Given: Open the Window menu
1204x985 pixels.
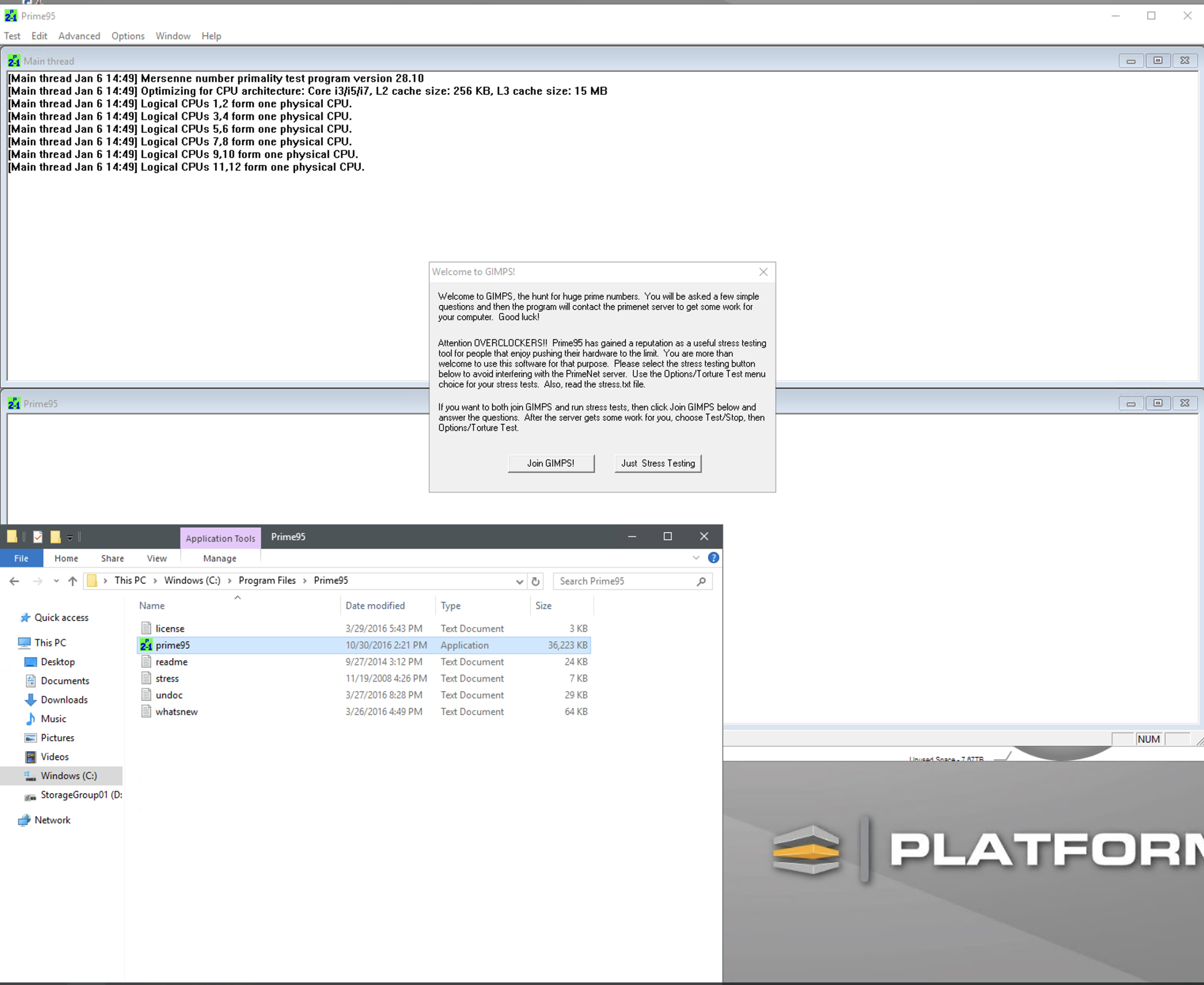Looking at the screenshot, I should (x=173, y=36).
